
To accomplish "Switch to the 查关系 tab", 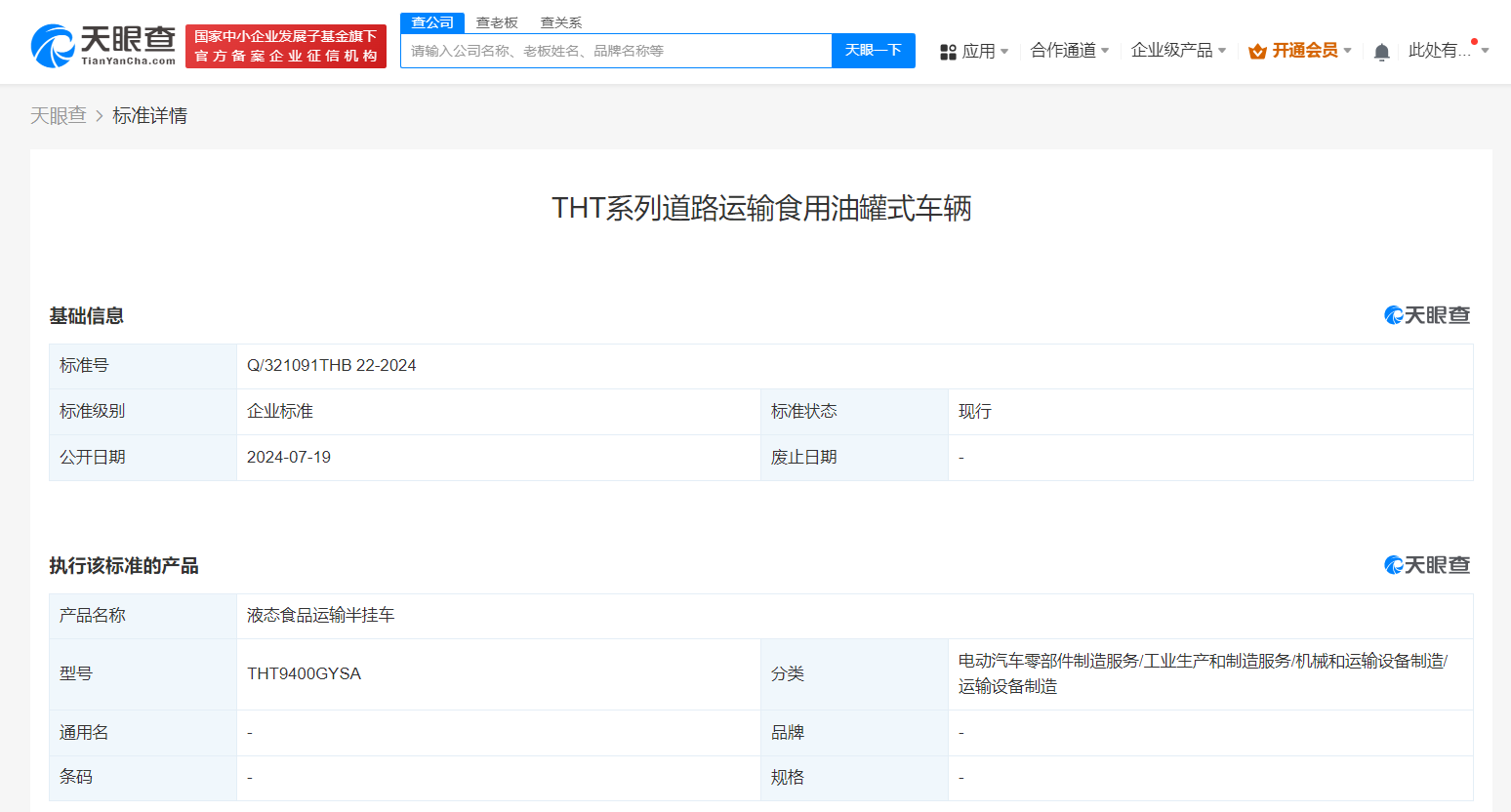I will [x=560, y=21].
